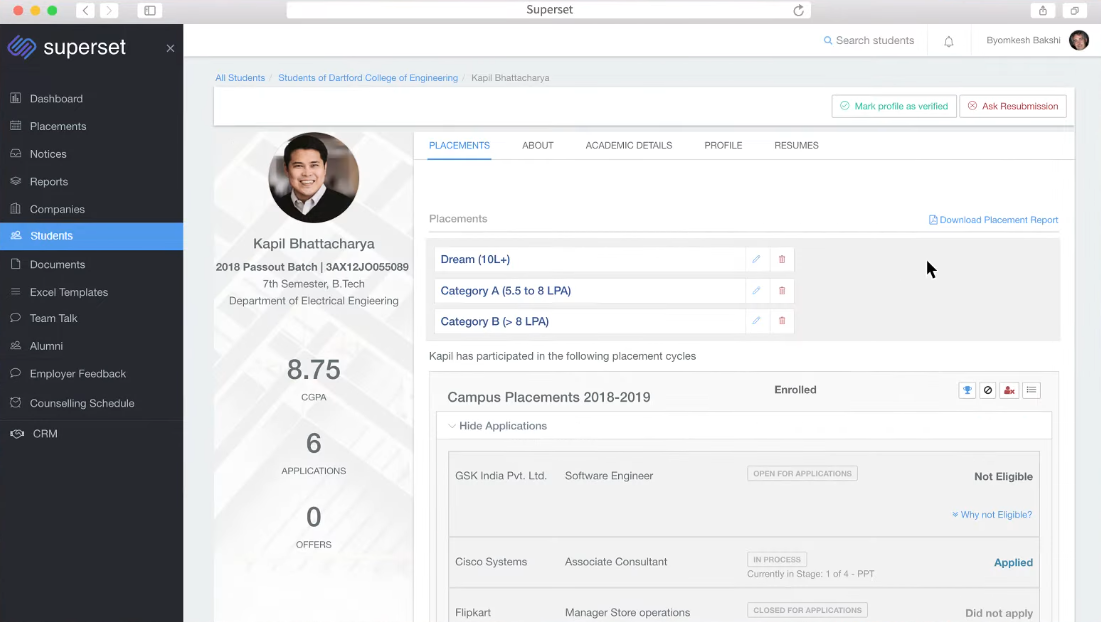Image resolution: width=1101 pixels, height=622 pixels.
Task: Reload page with refresh icon
Action: tap(798, 11)
